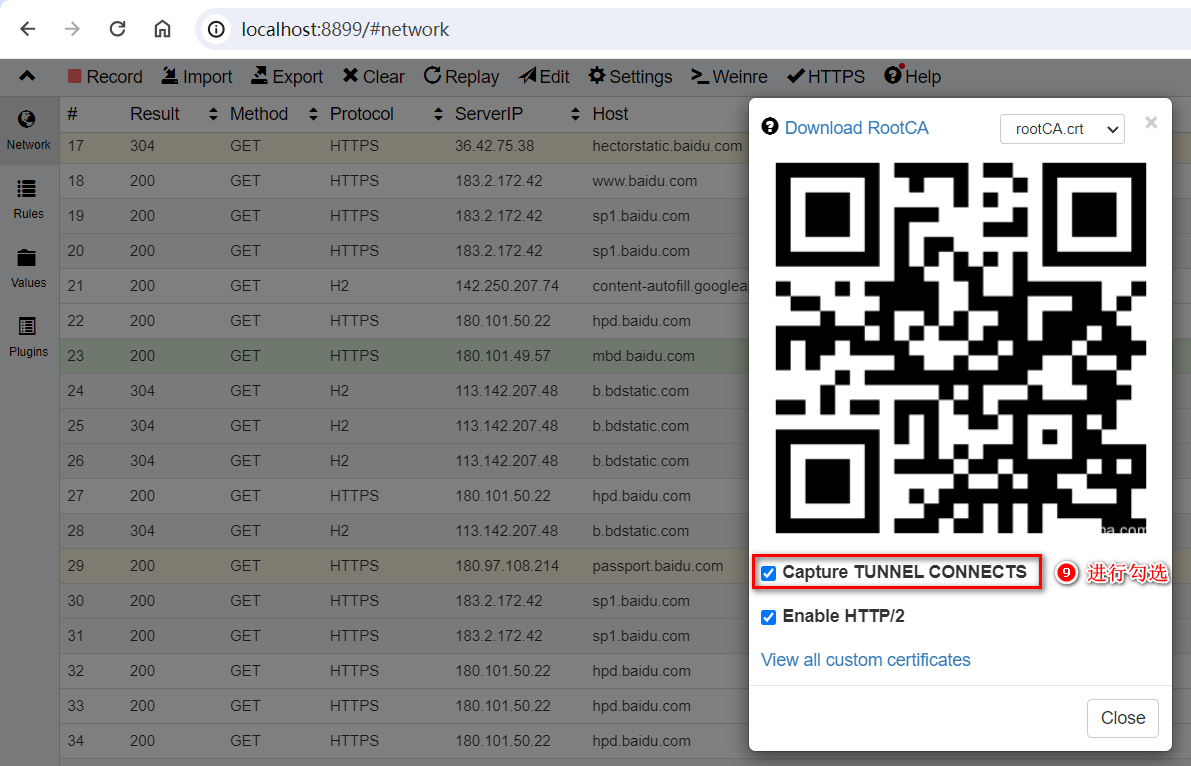Open the Settings gear menu
The width and height of the screenshot is (1191, 766).
pyautogui.click(x=597, y=77)
